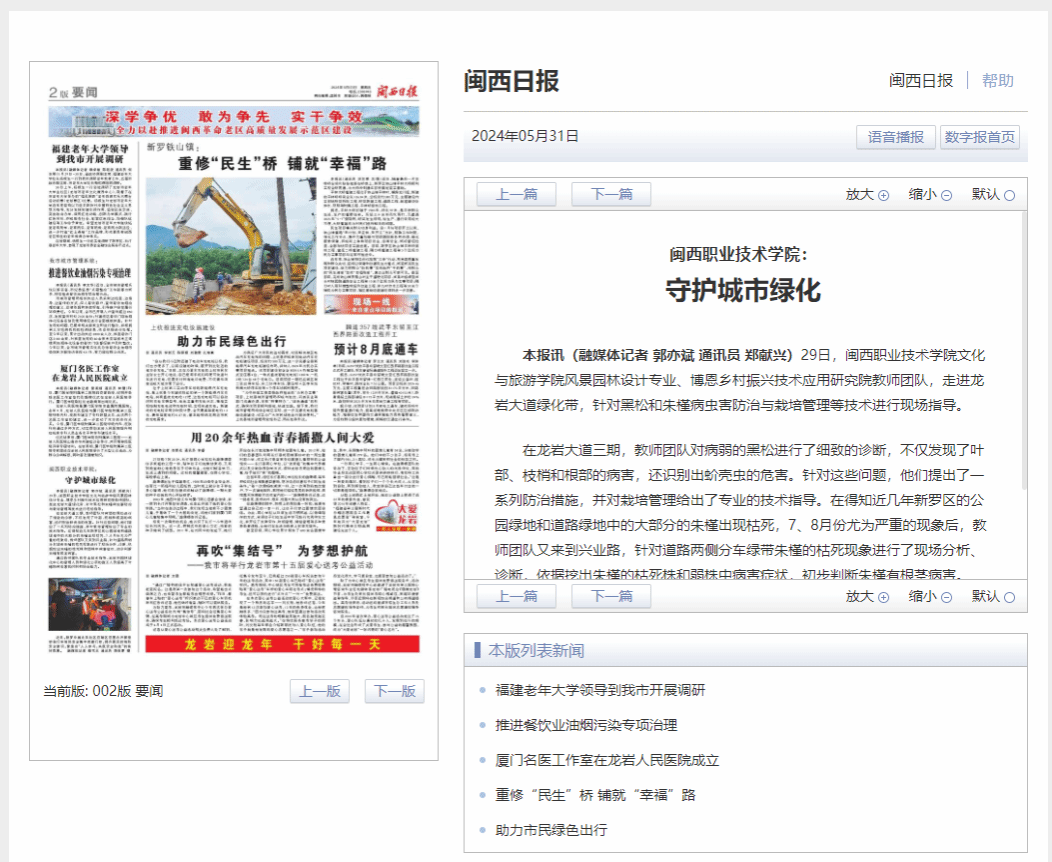Click the top 默认 default size circle icon
1052x862 pixels.
pos(1009,196)
